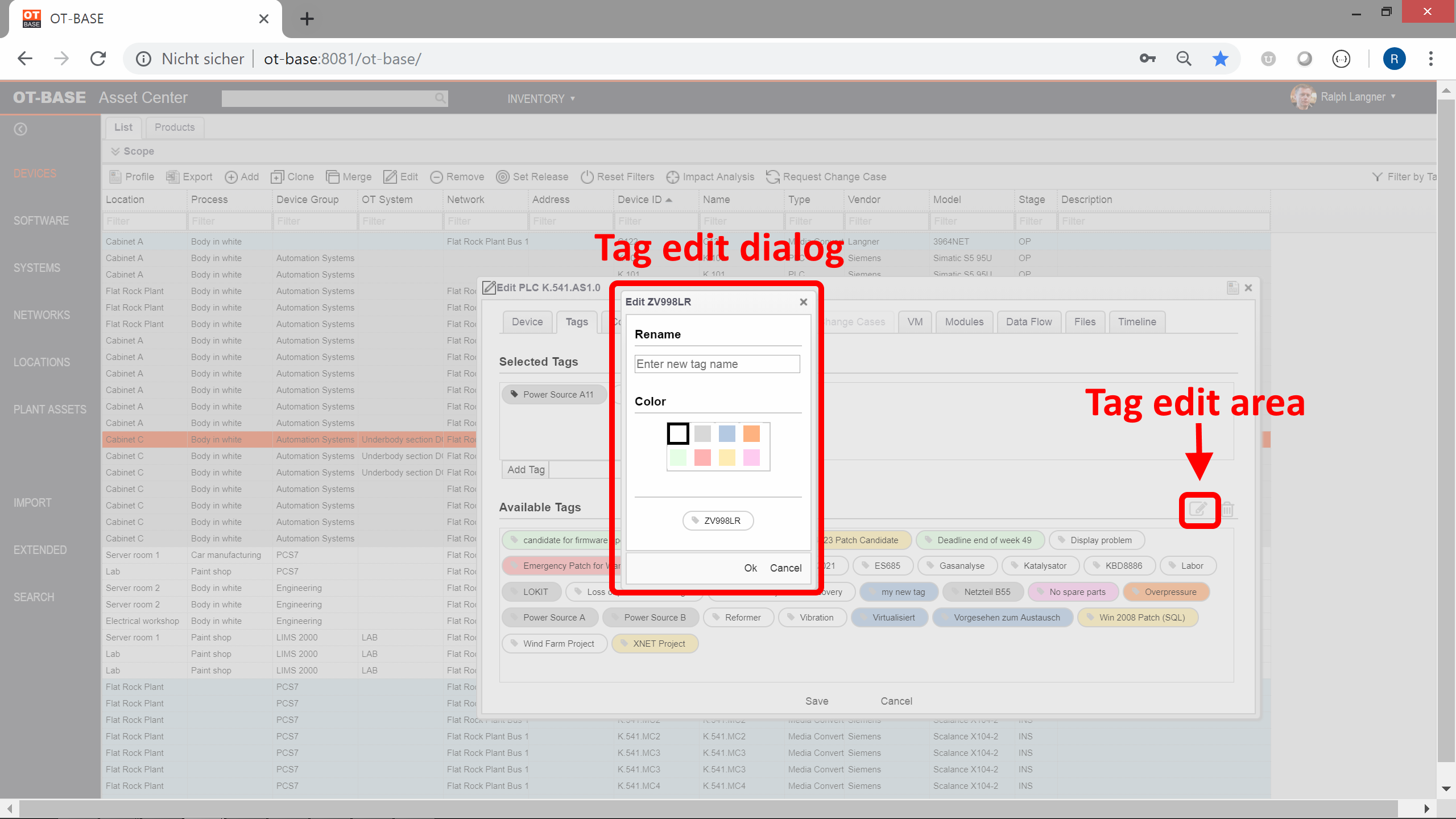Sort by the Device ID column
The image size is (1456, 819).
644,200
